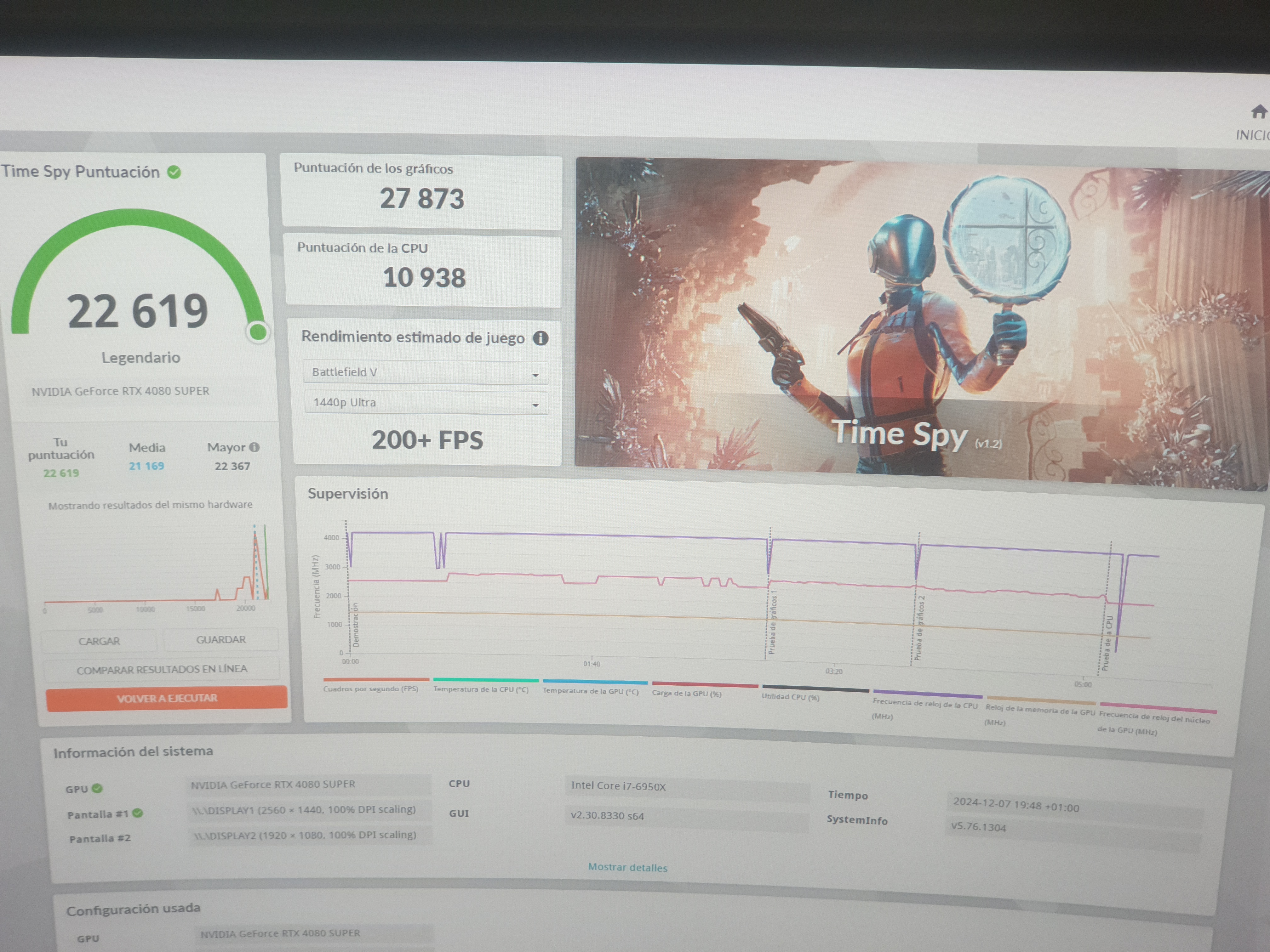Click Mostrando resultados del mismo hardware text
This screenshot has height=952, width=1270.
click(x=151, y=505)
